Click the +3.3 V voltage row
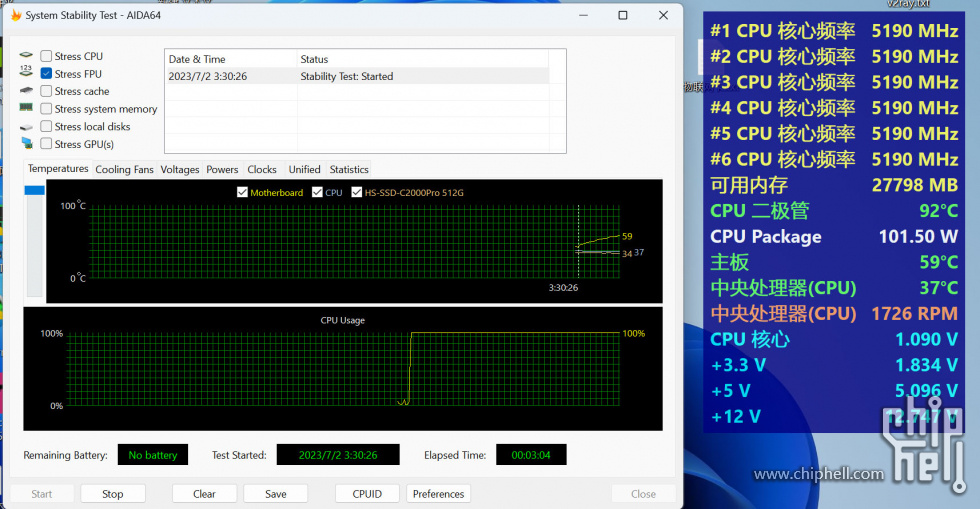980x509 pixels. pos(834,365)
